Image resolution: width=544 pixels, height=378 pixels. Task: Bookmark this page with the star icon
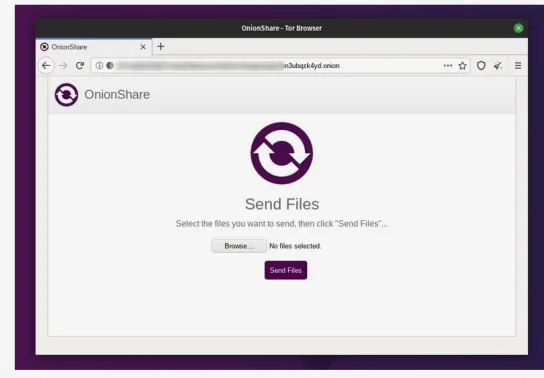click(462, 66)
